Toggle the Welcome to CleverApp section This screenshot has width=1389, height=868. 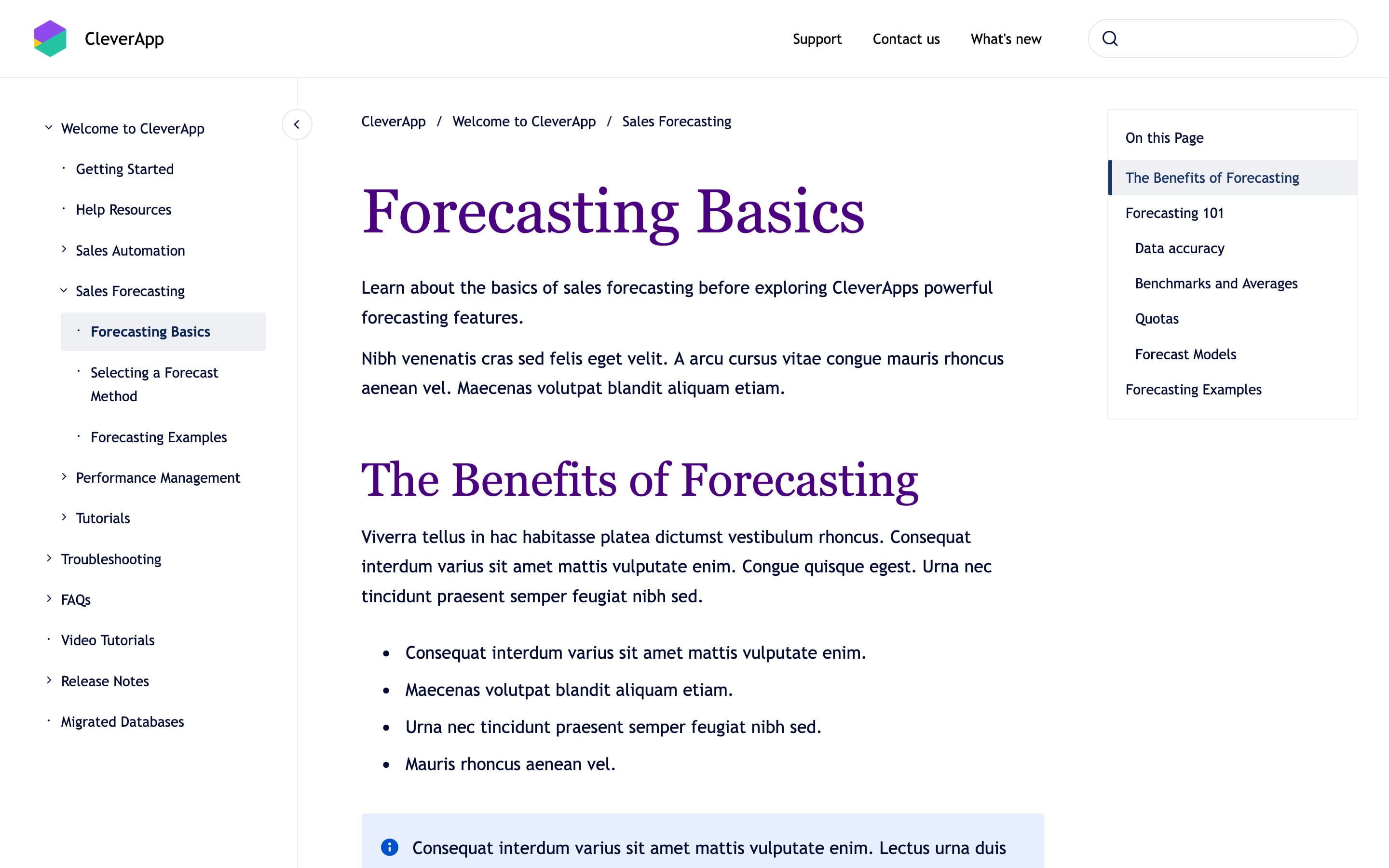tap(50, 128)
